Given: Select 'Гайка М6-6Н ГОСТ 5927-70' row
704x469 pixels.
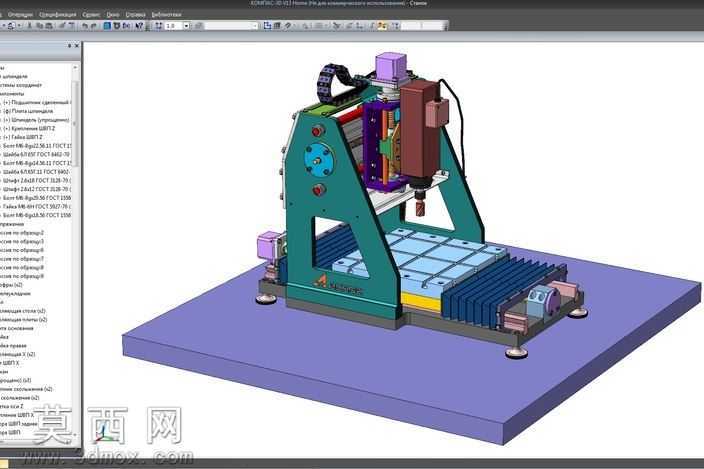Looking at the screenshot, I should pyautogui.click(x=37, y=206).
